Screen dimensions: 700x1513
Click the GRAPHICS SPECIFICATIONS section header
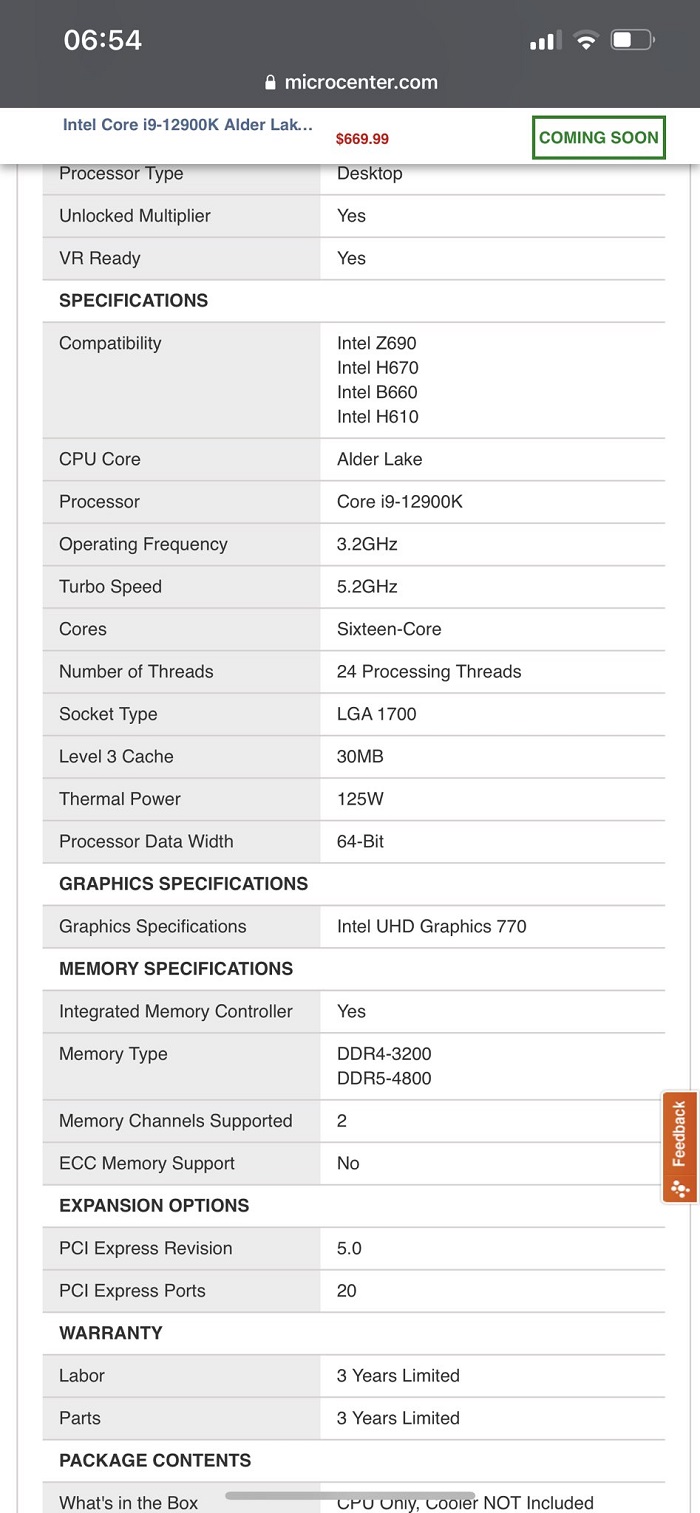(184, 884)
